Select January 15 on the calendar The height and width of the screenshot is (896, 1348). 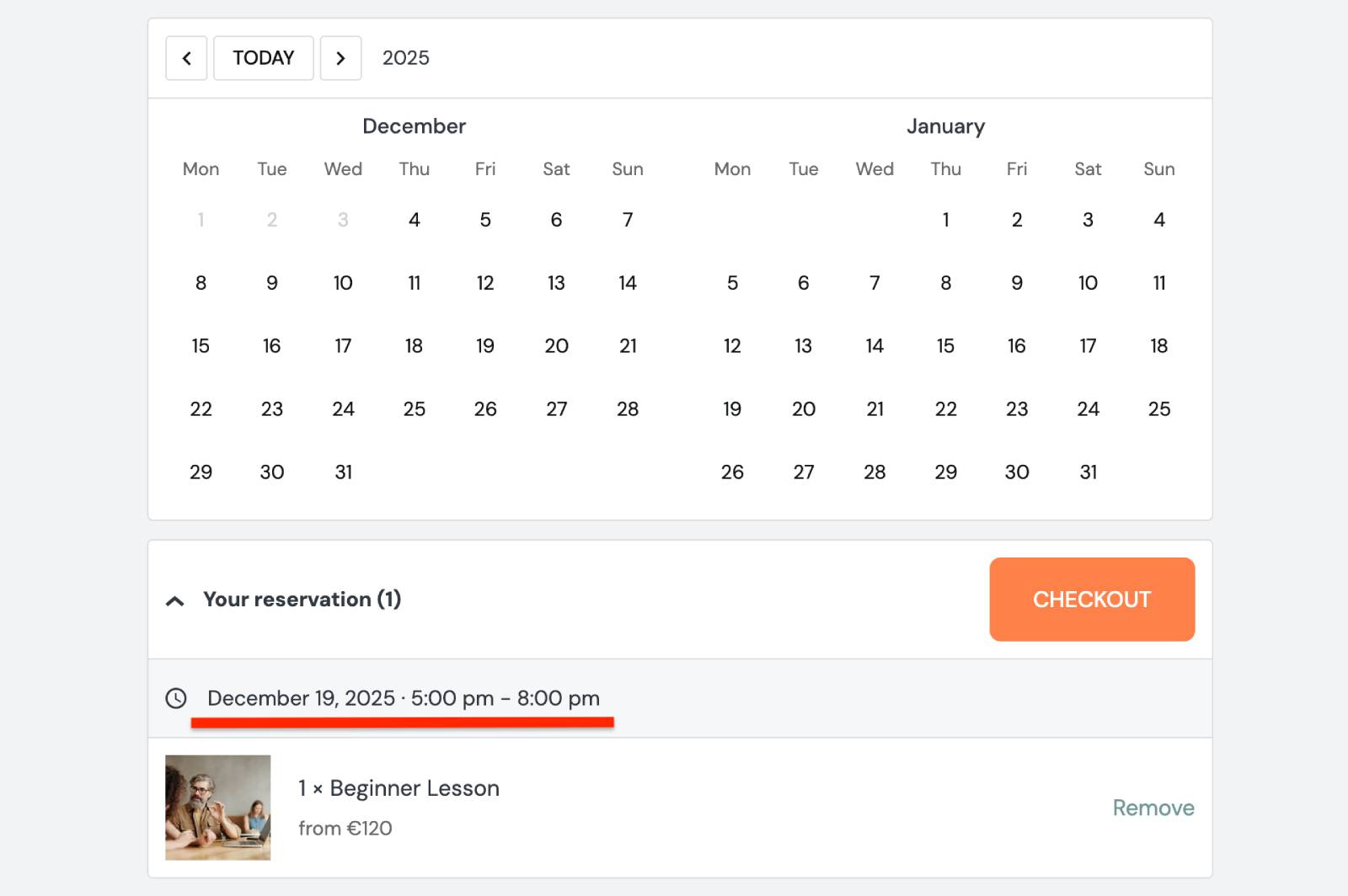pos(945,346)
